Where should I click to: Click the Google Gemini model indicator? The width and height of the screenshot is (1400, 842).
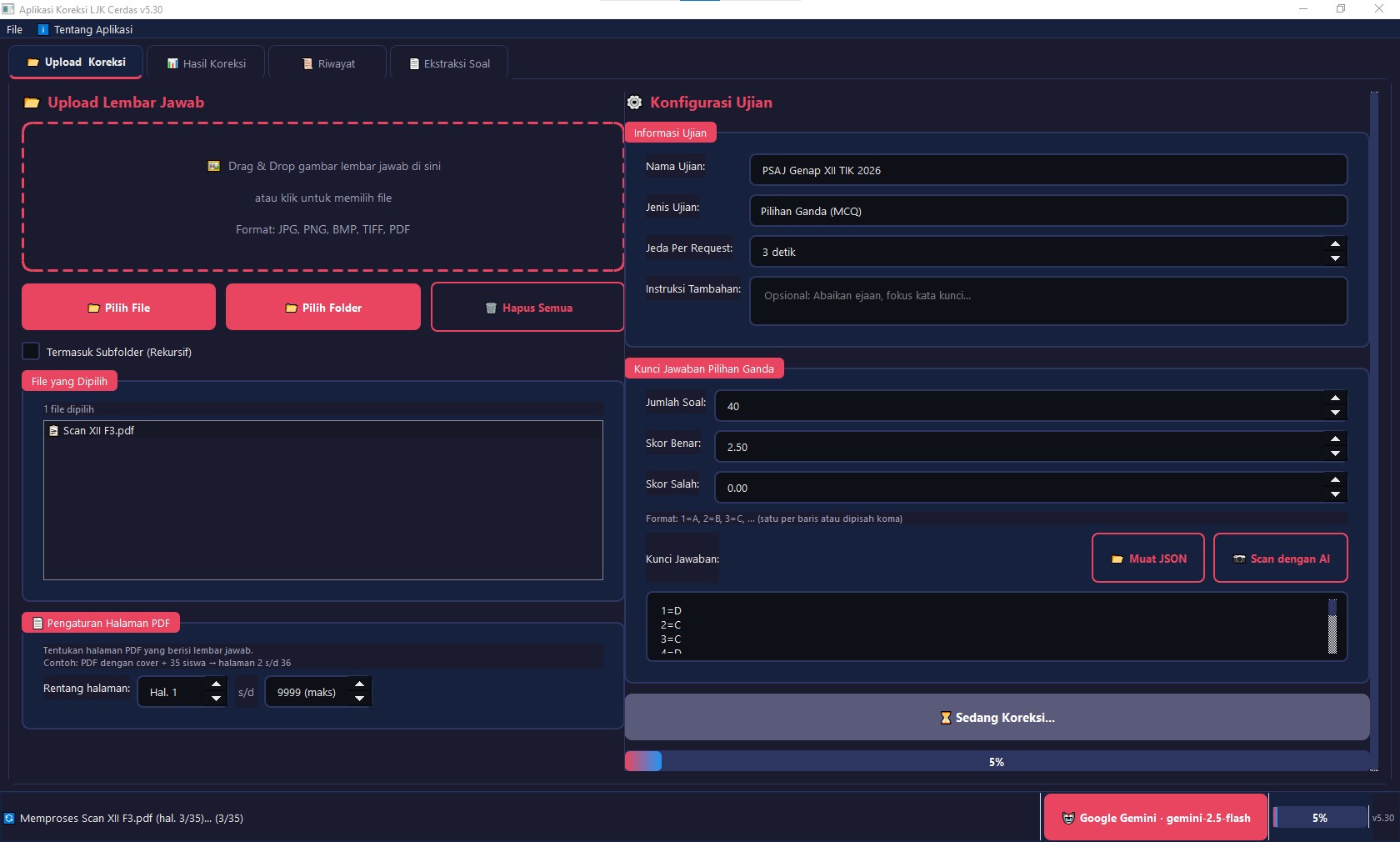pyautogui.click(x=1155, y=818)
